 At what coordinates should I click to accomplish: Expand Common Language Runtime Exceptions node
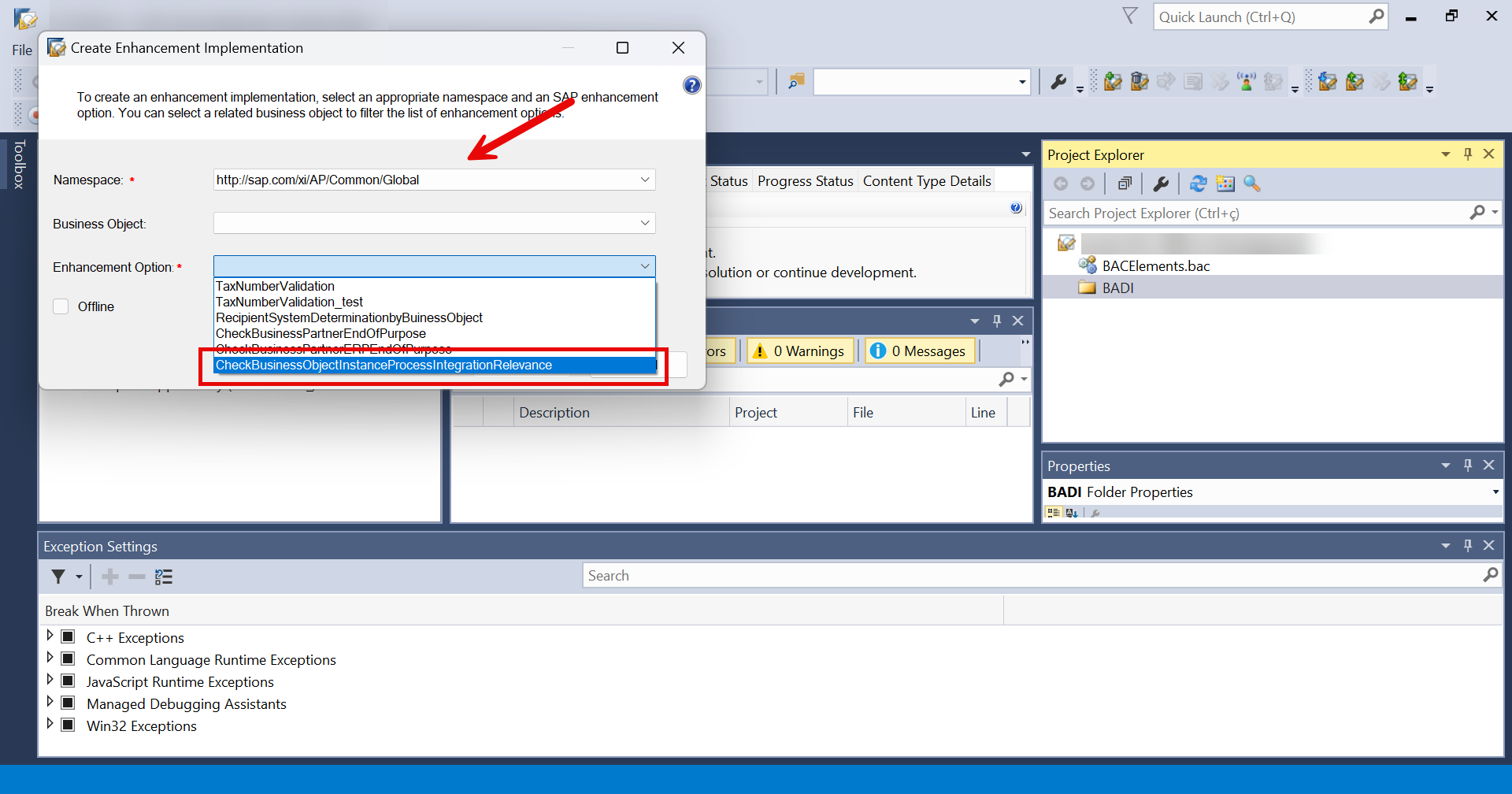[x=50, y=658]
